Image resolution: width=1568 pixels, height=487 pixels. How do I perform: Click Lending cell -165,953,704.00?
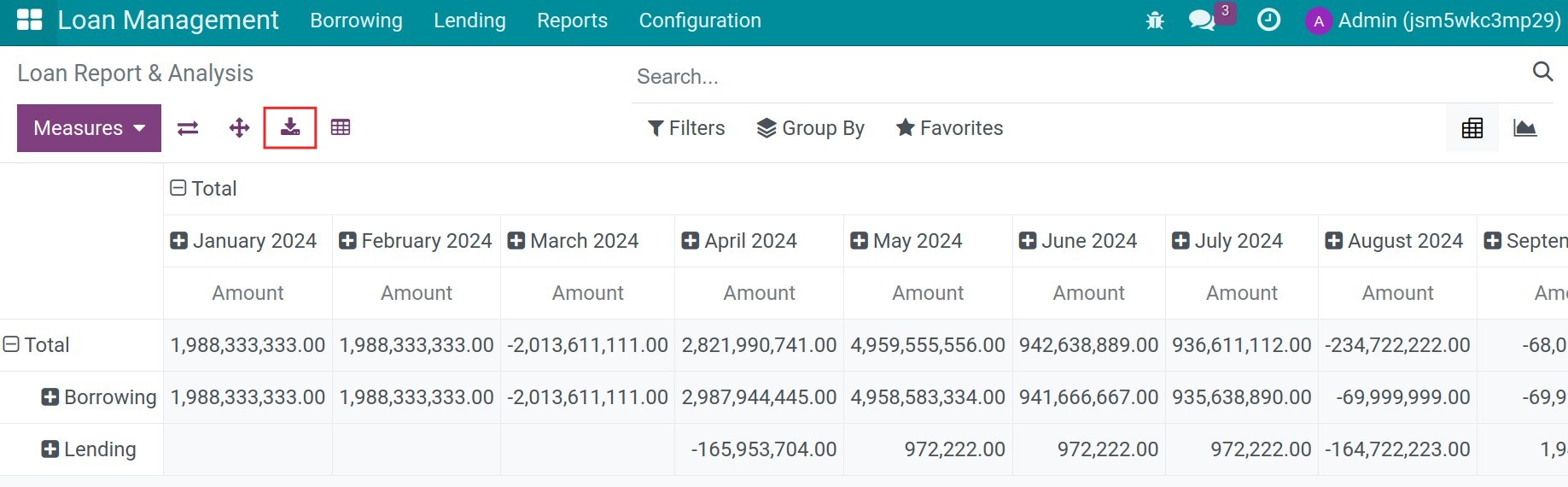coord(759,449)
